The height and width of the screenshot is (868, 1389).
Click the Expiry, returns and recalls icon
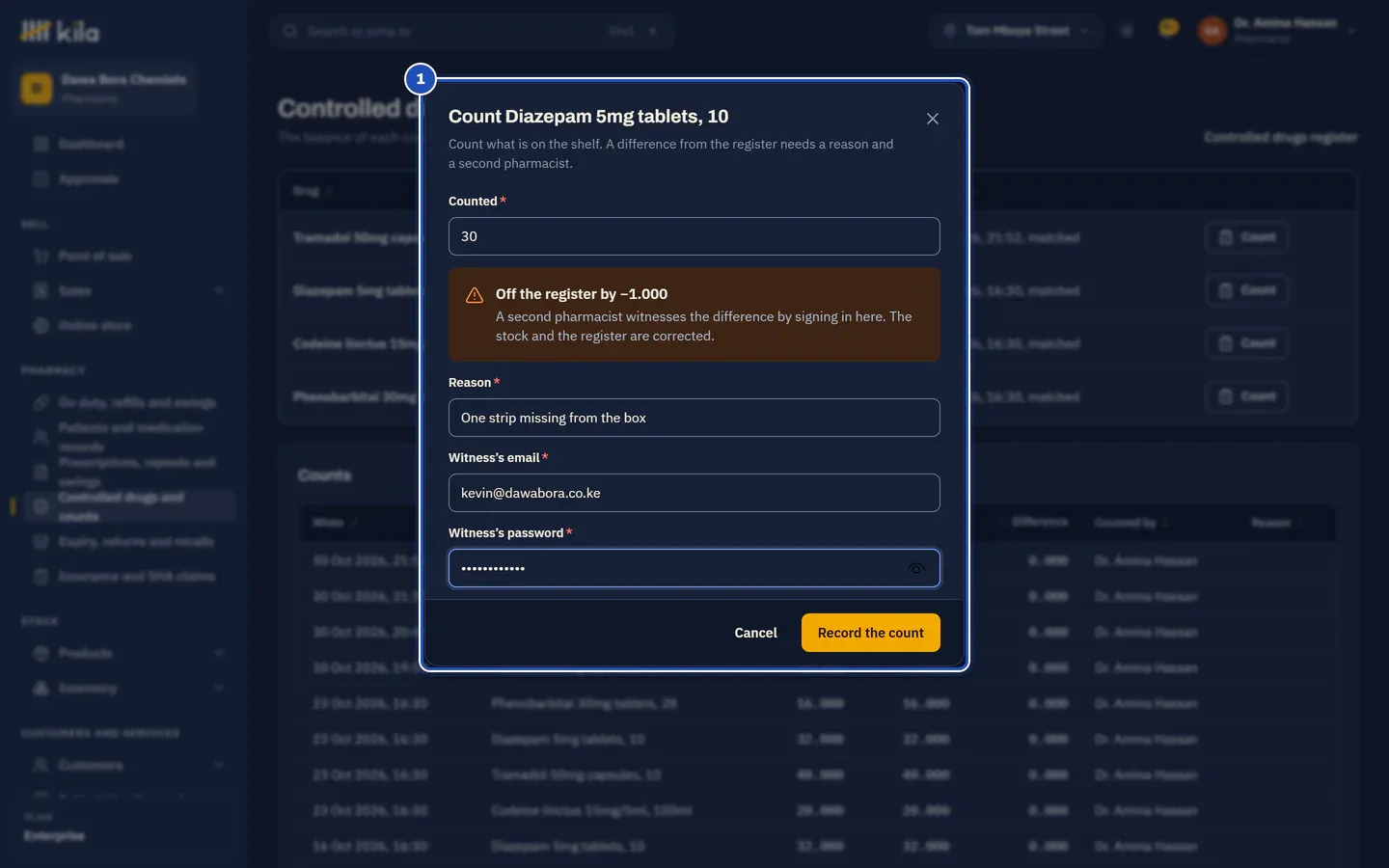41,542
